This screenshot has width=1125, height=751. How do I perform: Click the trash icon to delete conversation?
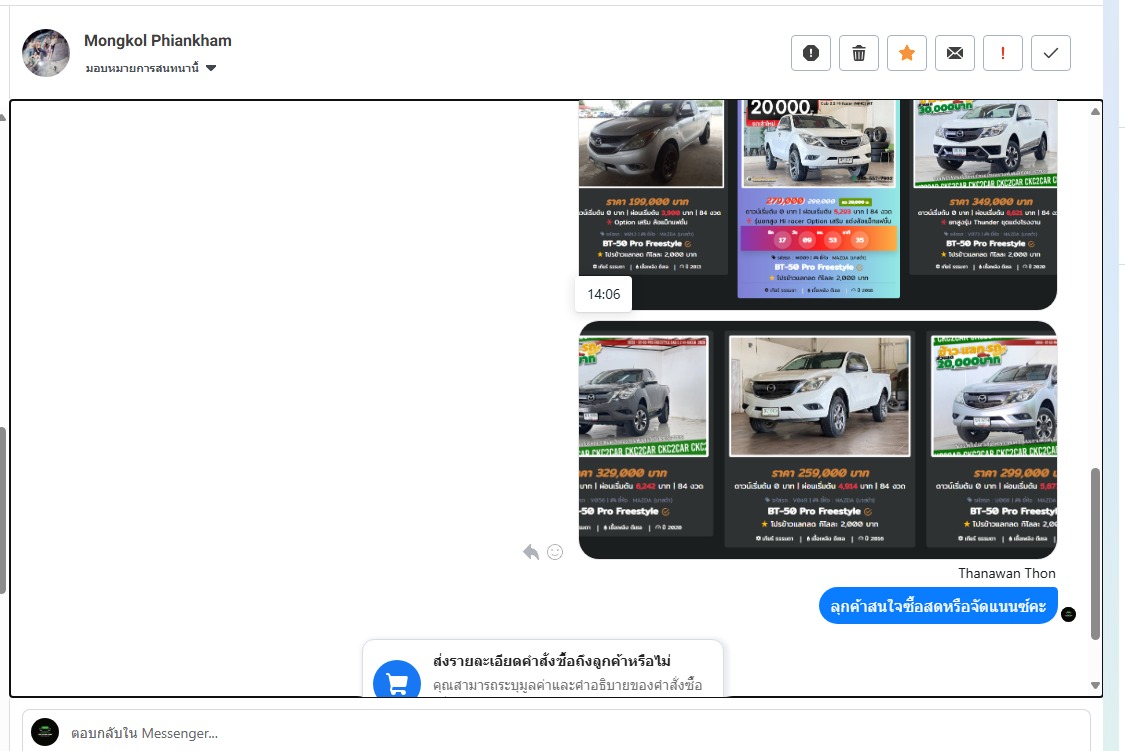[x=859, y=53]
